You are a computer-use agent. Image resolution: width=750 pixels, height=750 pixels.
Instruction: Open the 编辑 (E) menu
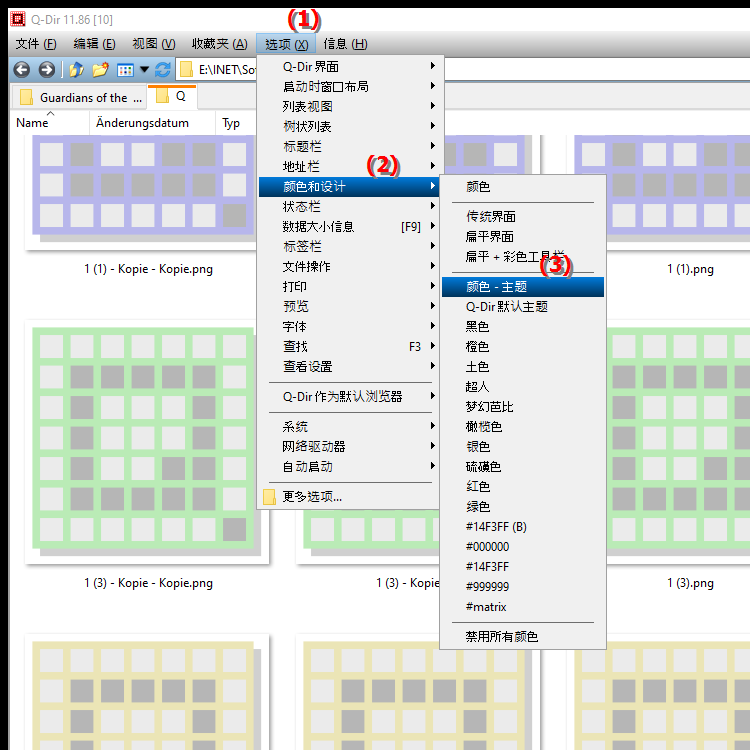pos(94,44)
